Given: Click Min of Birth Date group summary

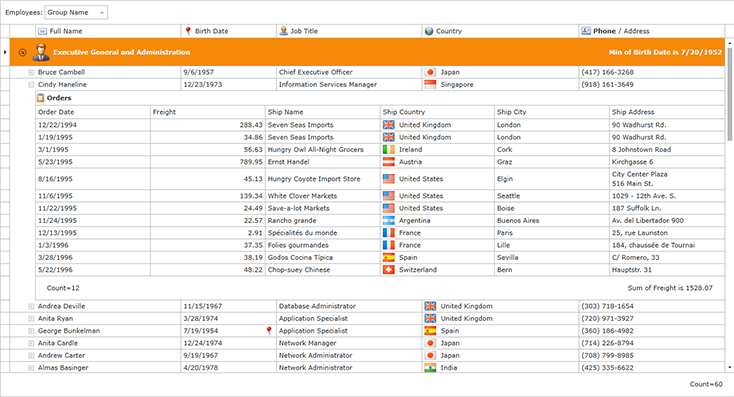Looking at the screenshot, I should click(x=665, y=52).
